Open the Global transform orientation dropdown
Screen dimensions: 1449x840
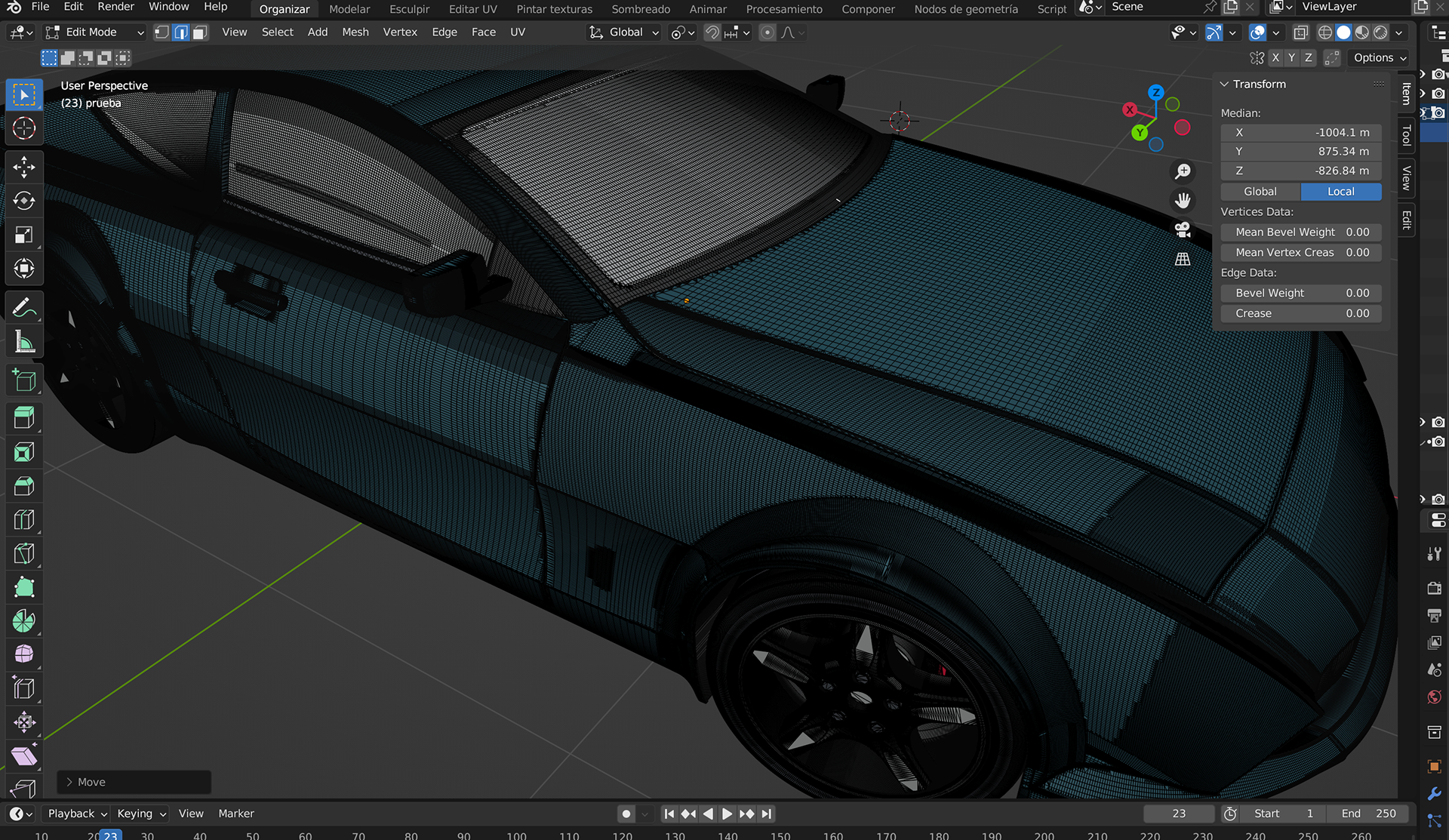pyautogui.click(x=625, y=32)
